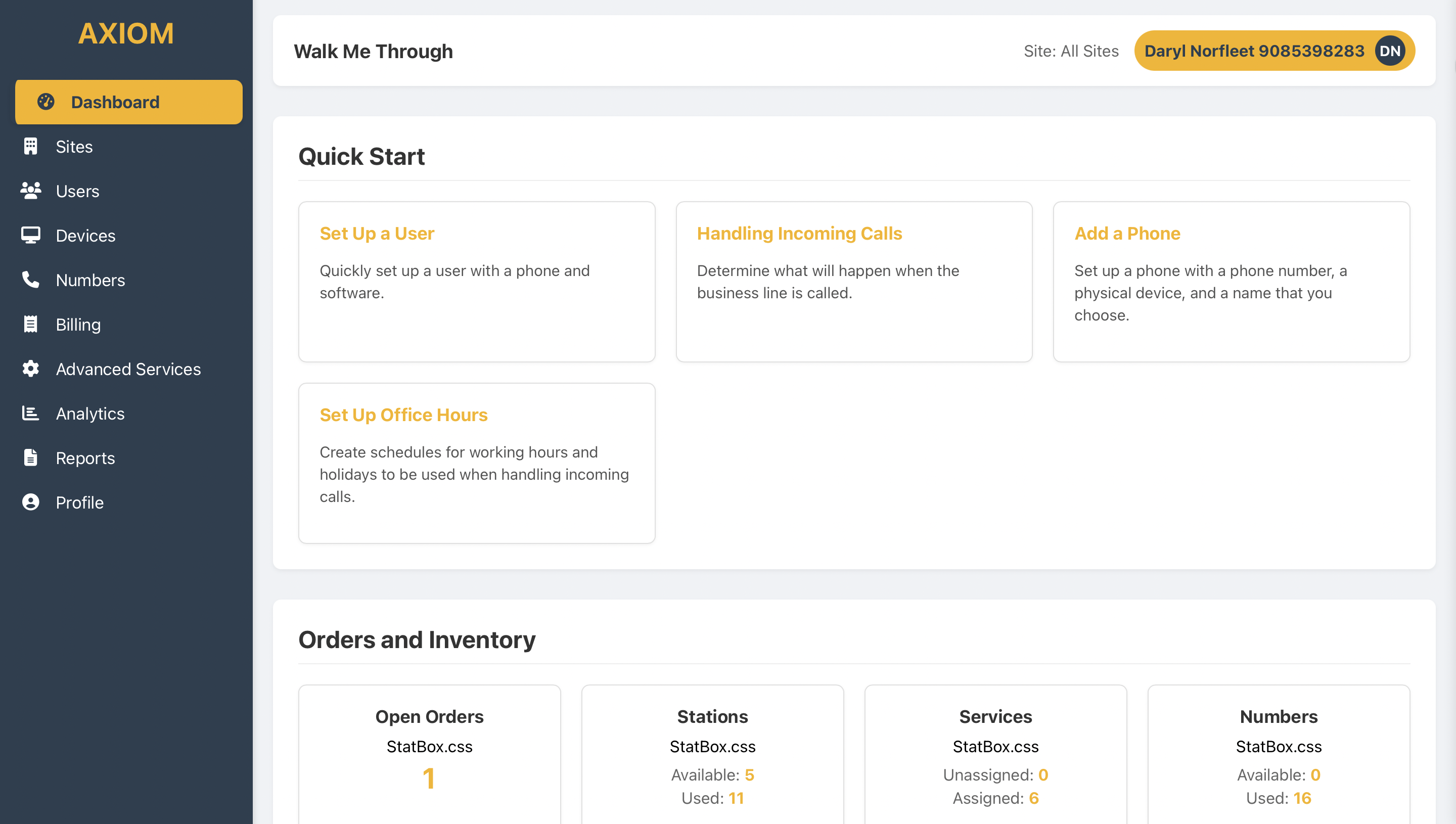Image resolution: width=1456 pixels, height=824 pixels.
Task: Click 'Create schedules for working hours' text
Action: click(x=474, y=474)
